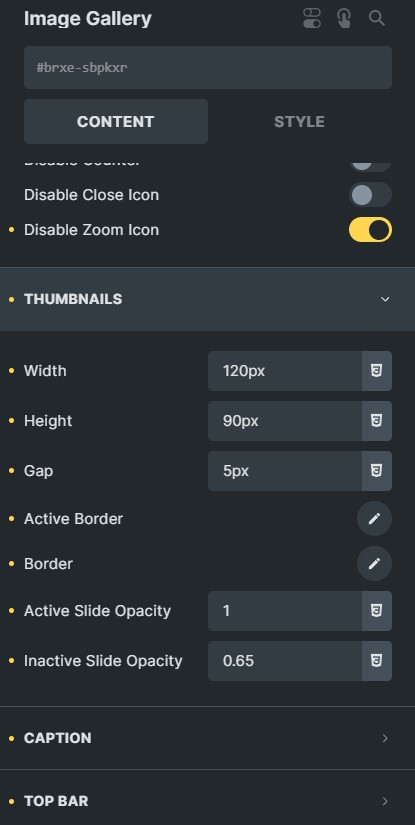The width and height of the screenshot is (415, 825).
Task: Click CSS variable icon for Gap
Action: 376,471
